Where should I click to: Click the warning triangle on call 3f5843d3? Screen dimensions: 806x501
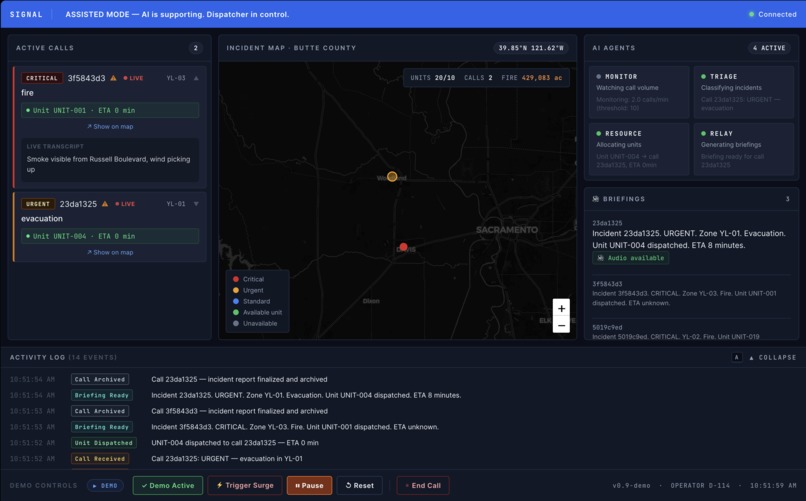coord(113,78)
